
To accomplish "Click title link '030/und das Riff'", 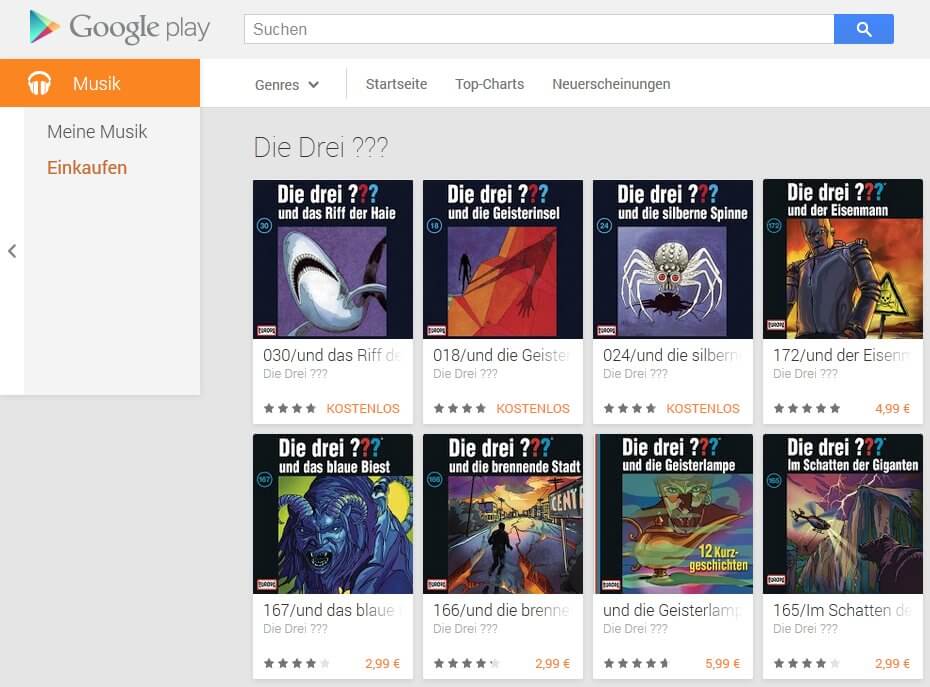I will (x=332, y=355).
